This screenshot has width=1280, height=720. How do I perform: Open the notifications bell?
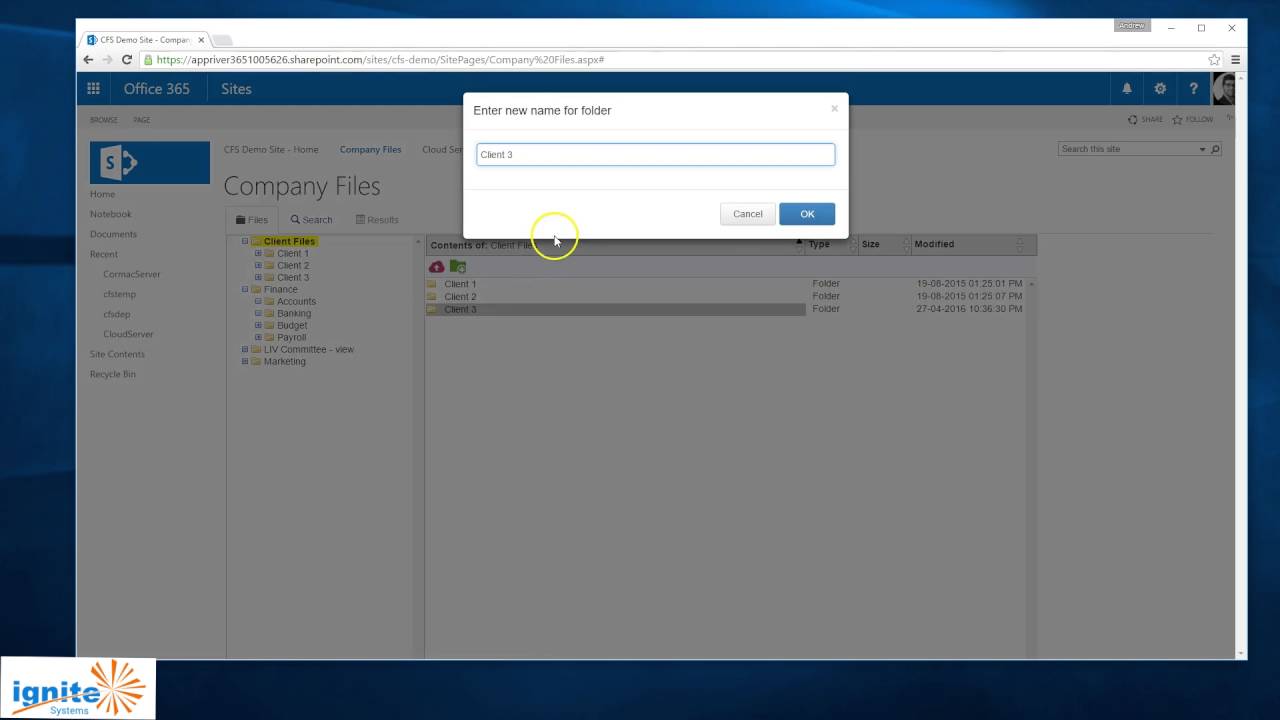coord(1127,89)
